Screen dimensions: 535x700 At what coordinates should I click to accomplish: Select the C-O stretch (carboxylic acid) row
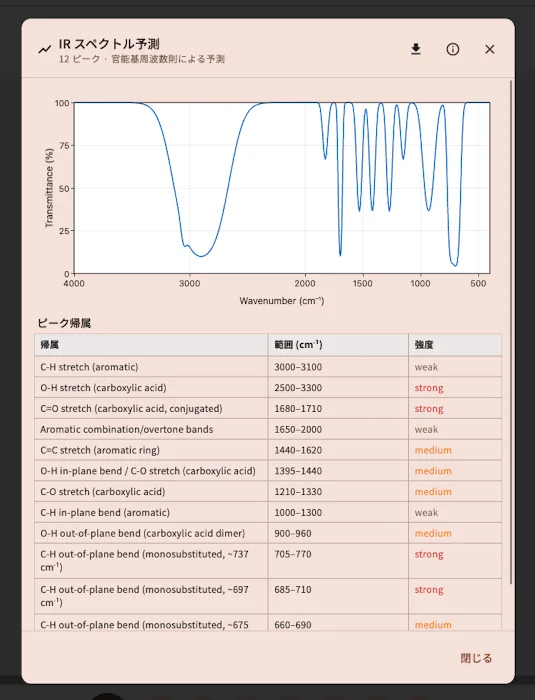coord(268,492)
